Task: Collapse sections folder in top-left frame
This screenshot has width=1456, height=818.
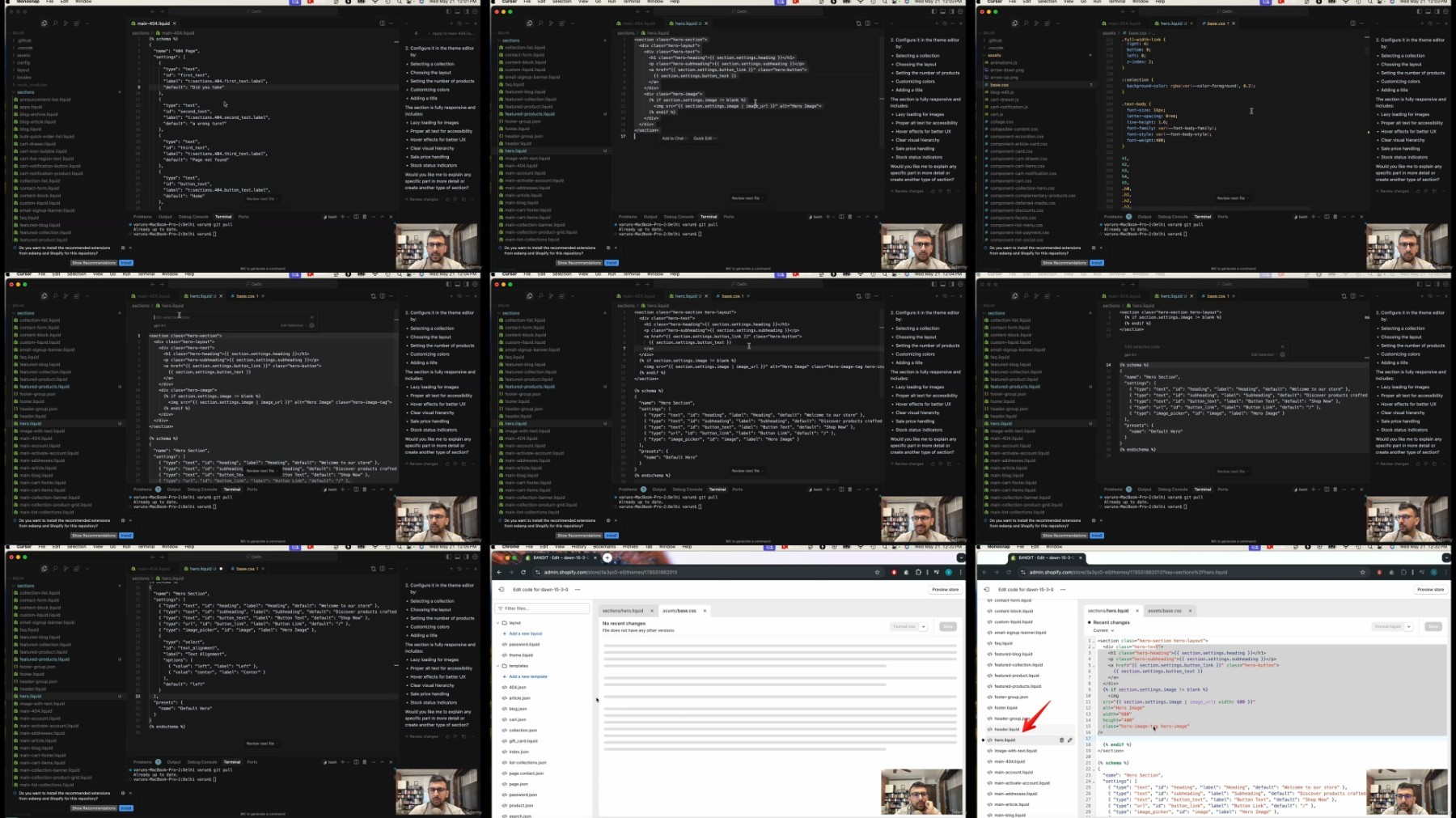Action: coord(25,92)
